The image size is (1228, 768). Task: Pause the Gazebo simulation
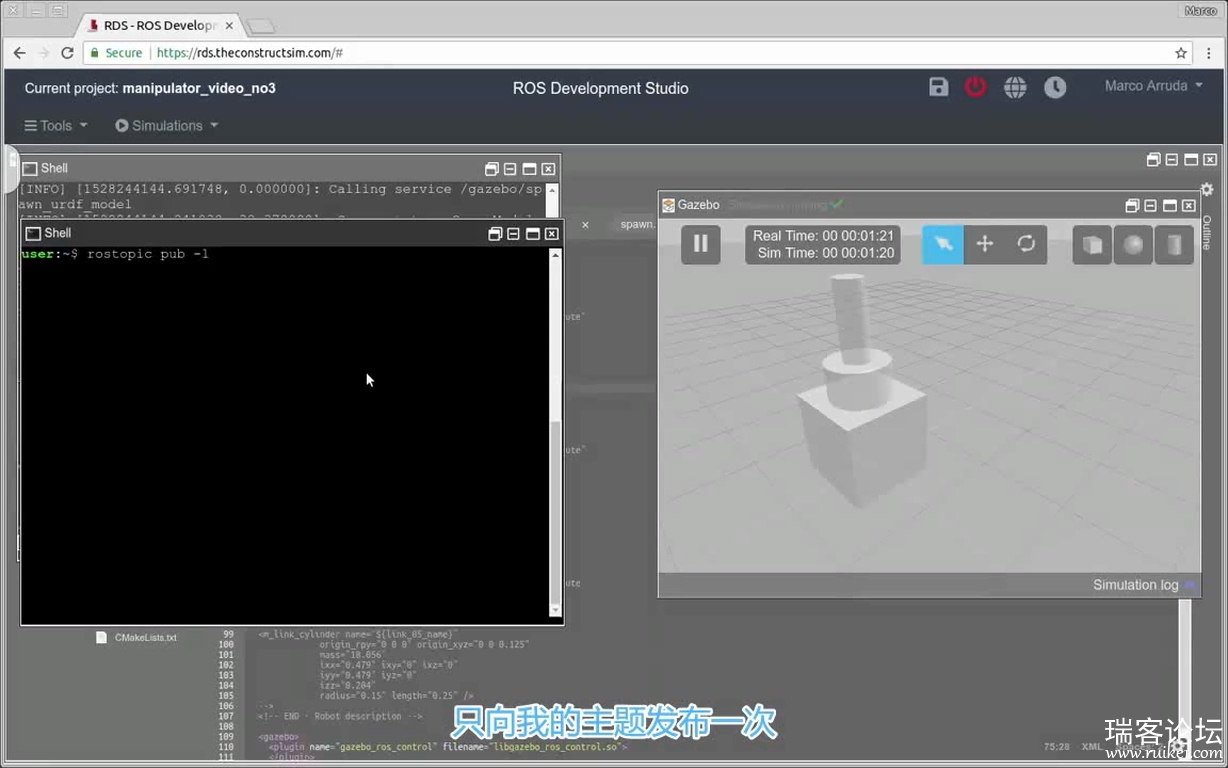[701, 244]
